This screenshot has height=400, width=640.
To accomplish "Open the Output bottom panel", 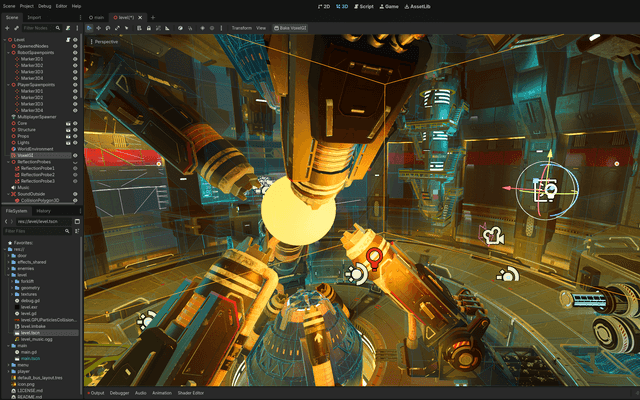I will [x=96, y=393].
